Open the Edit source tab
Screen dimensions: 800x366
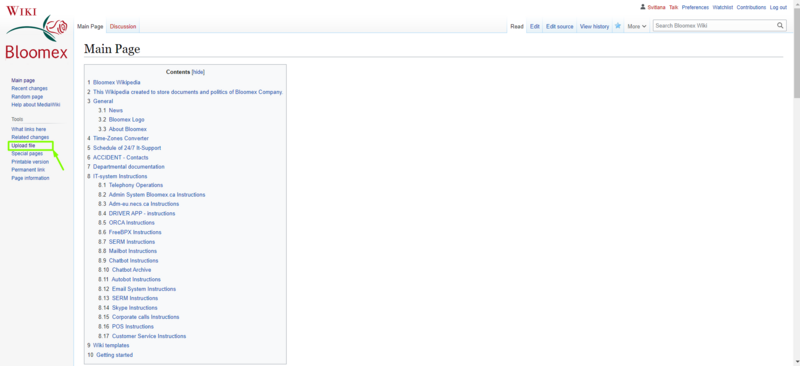tap(560, 27)
